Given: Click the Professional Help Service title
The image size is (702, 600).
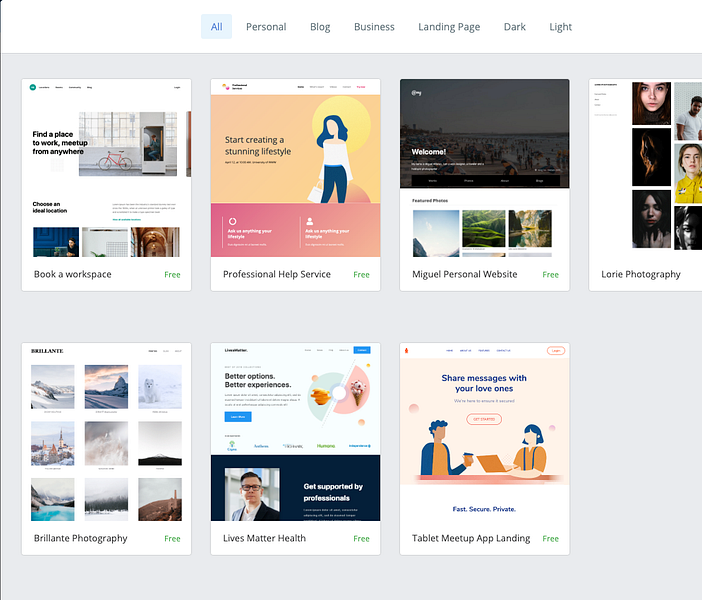Looking at the screenshot, I should point(277,274).
